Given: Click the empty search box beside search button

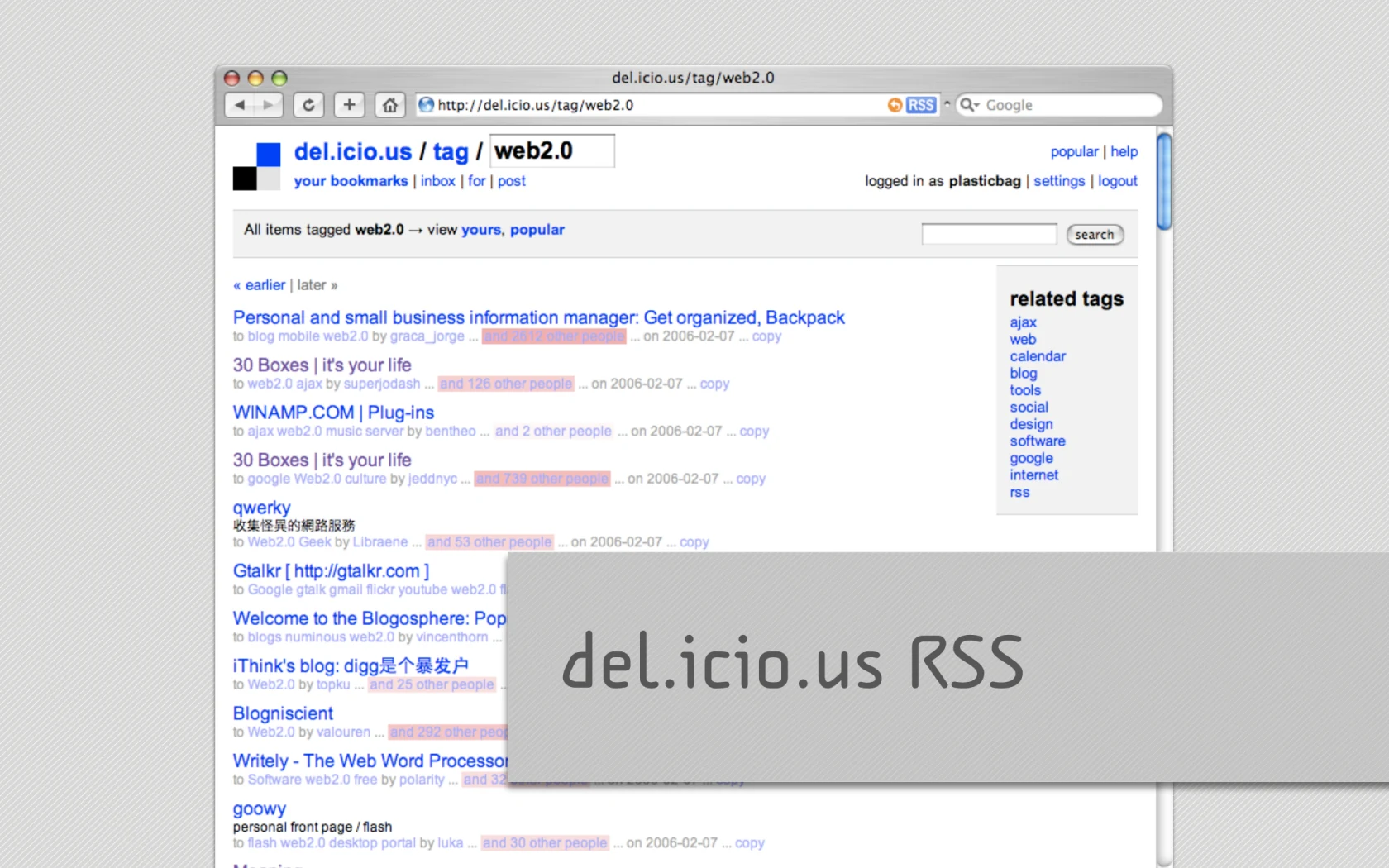Looking at the screenshot, I should (989, 234).
